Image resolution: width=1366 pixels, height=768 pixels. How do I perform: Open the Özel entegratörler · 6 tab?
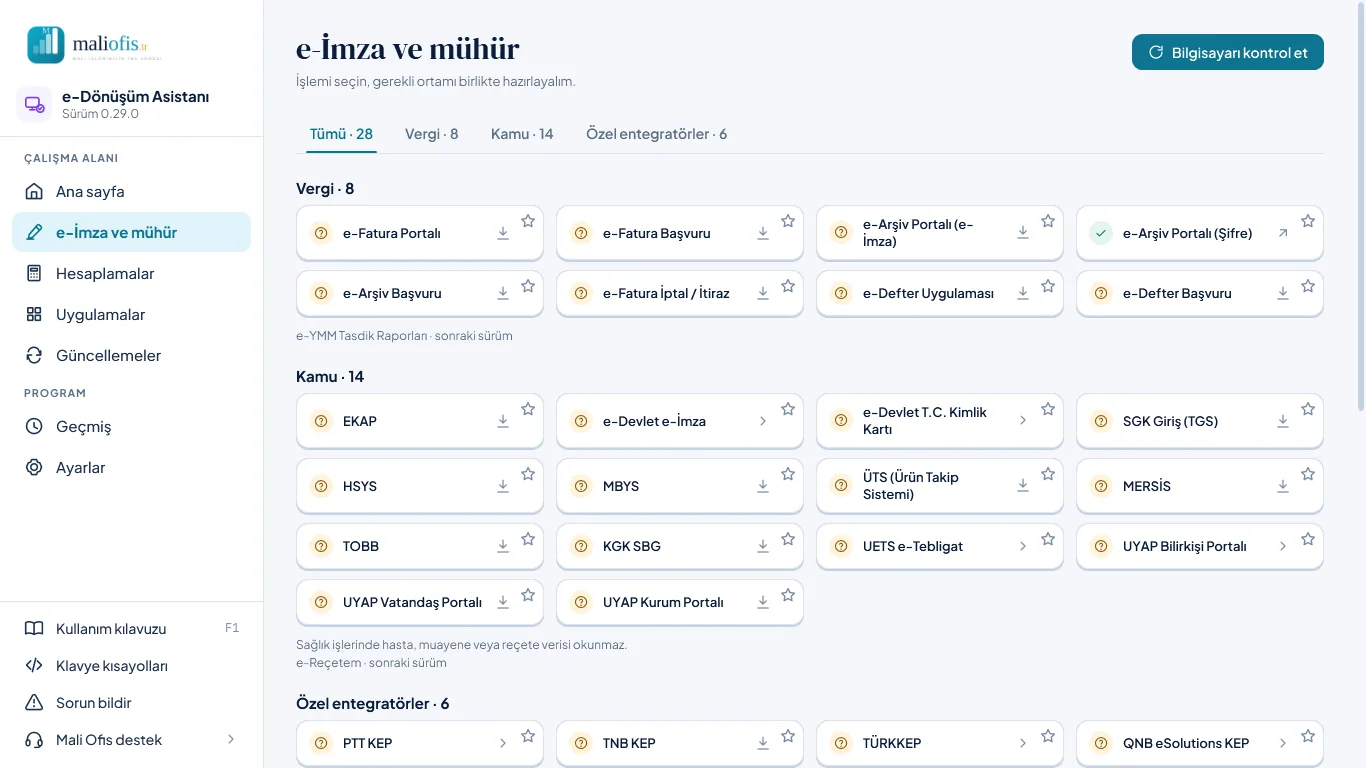657,134
